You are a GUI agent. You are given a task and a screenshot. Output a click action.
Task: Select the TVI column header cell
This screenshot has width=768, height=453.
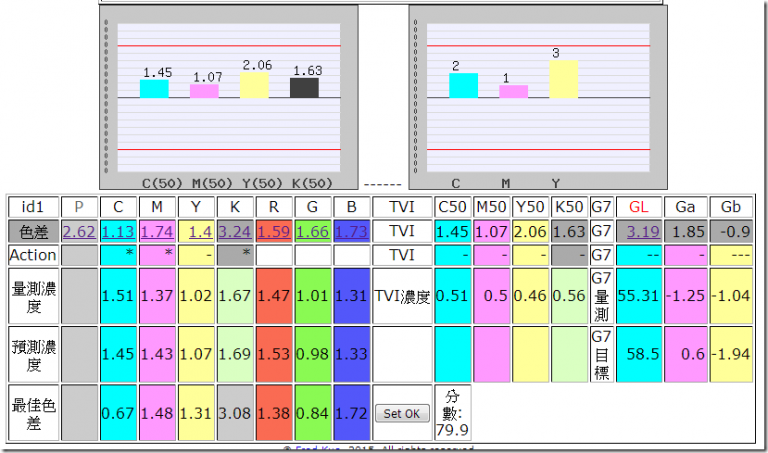tap(402, 207)
